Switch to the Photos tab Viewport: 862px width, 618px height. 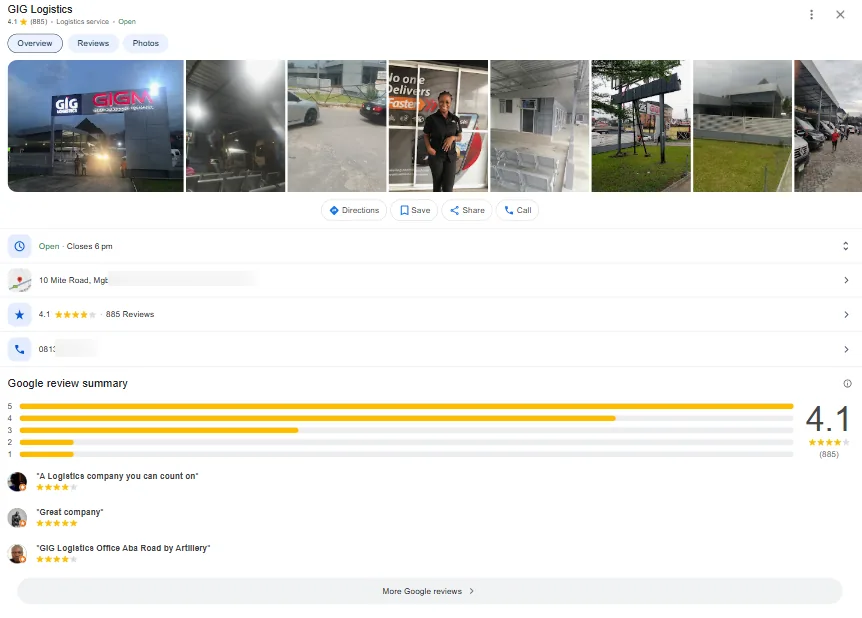pyautogui.click(x=146, y=43)
